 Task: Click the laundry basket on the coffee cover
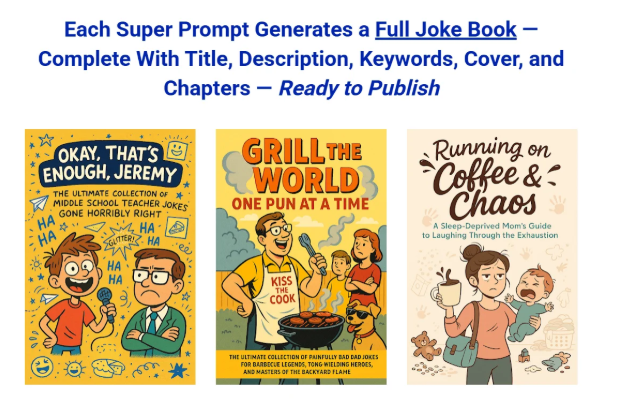[x=558, y=332]
